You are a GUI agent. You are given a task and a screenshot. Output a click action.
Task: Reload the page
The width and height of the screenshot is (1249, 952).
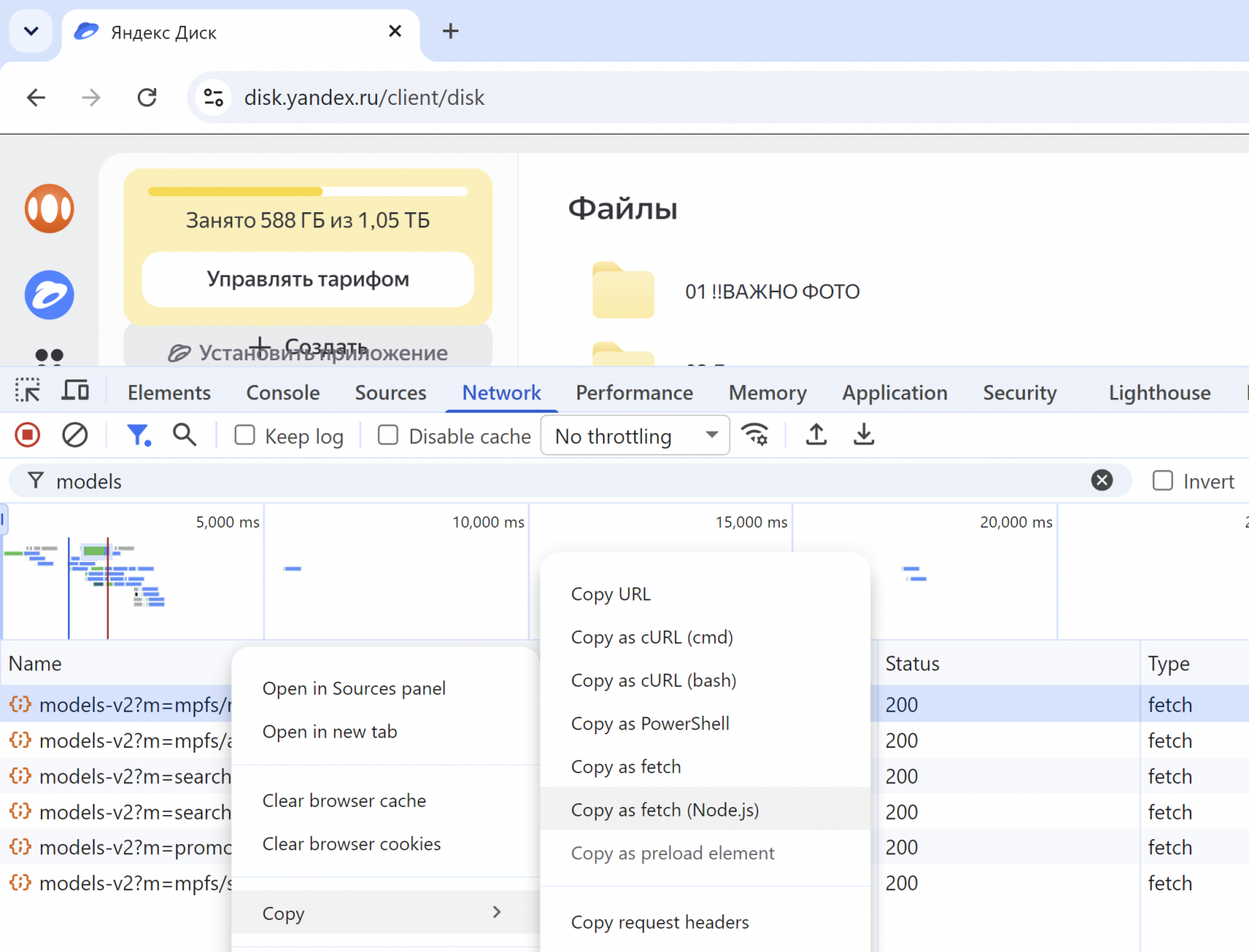click(x=147, y=98)
